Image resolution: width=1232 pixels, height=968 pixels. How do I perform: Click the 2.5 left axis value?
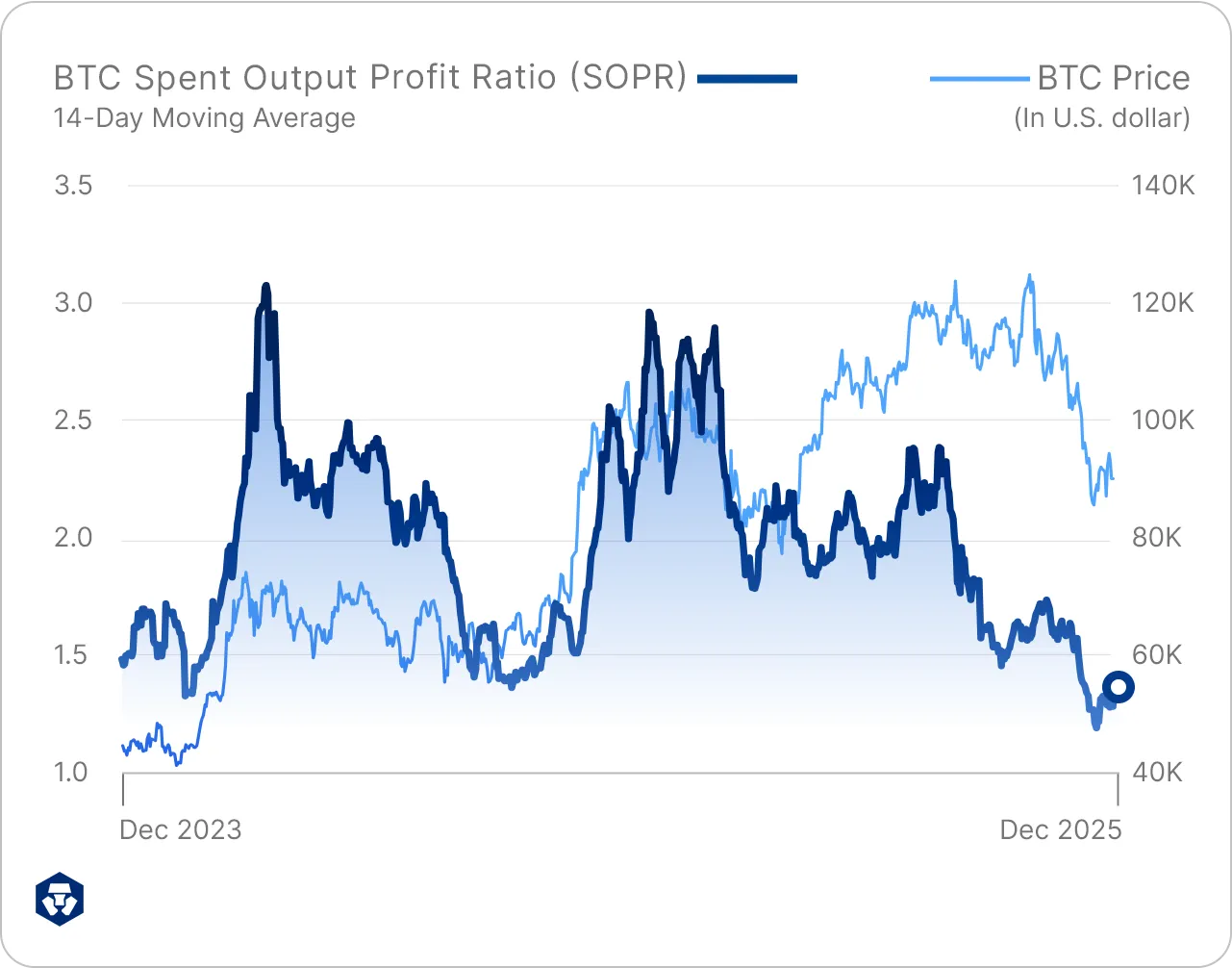[74, 420]
